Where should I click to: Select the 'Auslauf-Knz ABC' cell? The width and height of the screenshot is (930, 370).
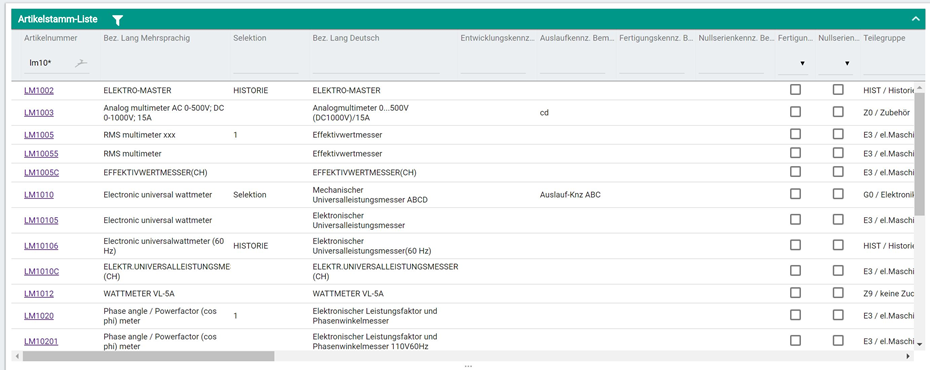570,194
